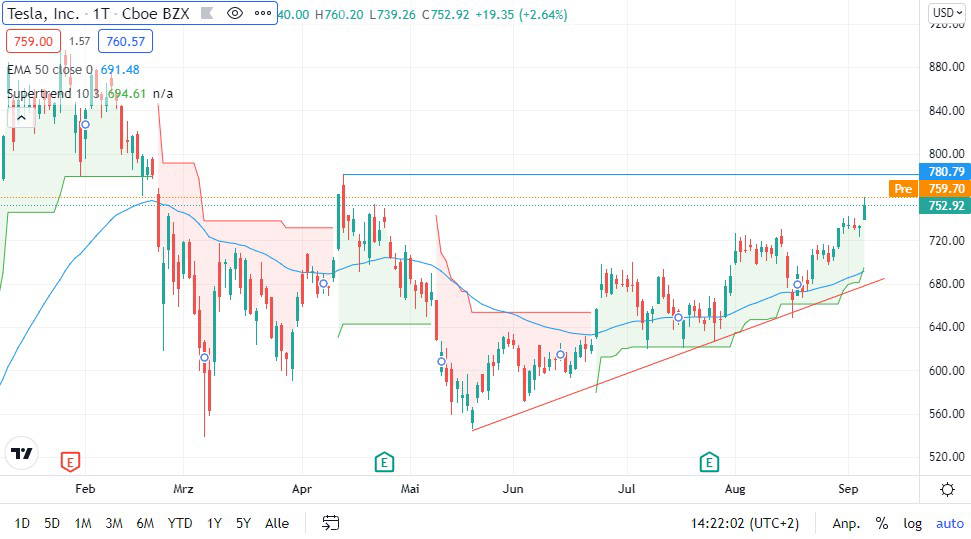
Task: Click the Tesla, Inc. symbol title
Action: pyautogui.click(x=43, y=14)
